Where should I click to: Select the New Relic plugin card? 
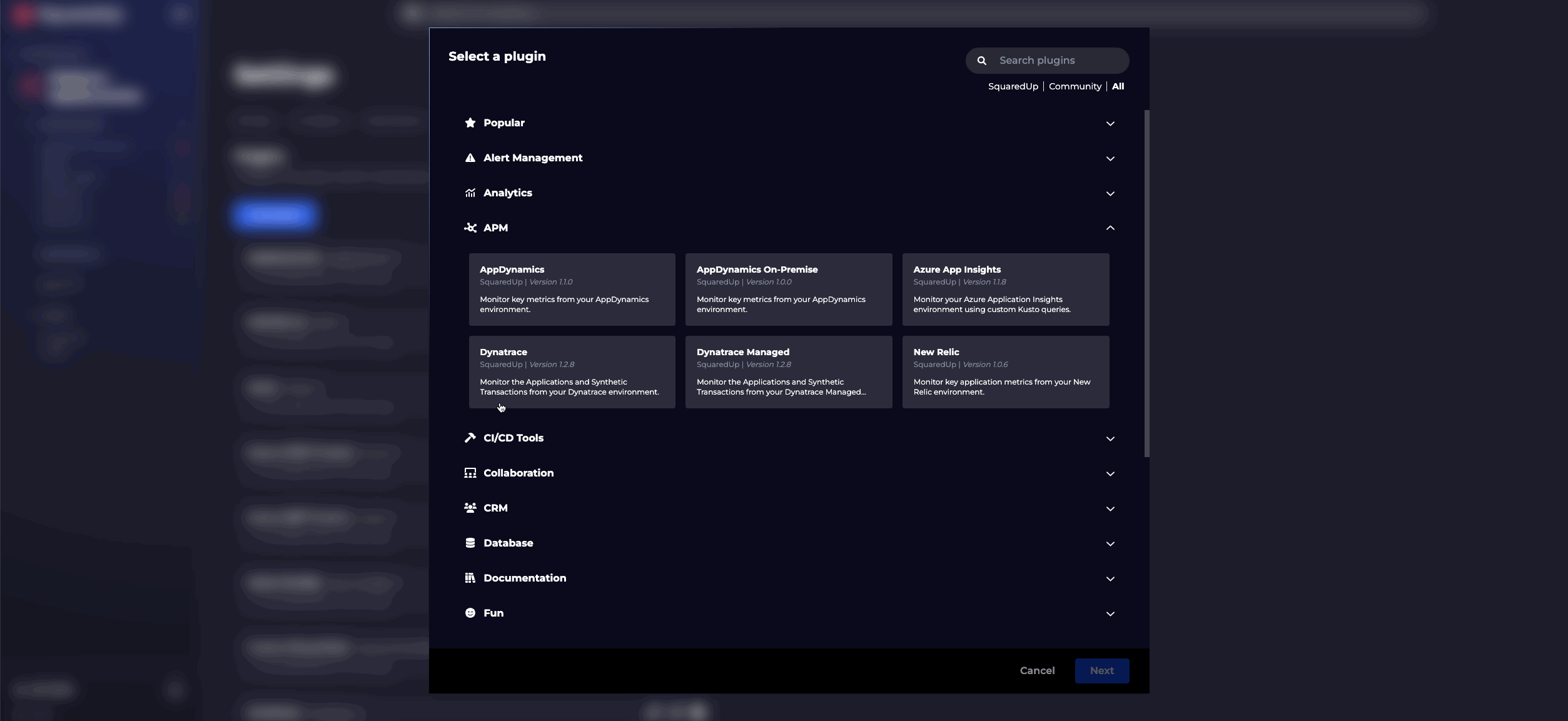tap(1005, 371)
